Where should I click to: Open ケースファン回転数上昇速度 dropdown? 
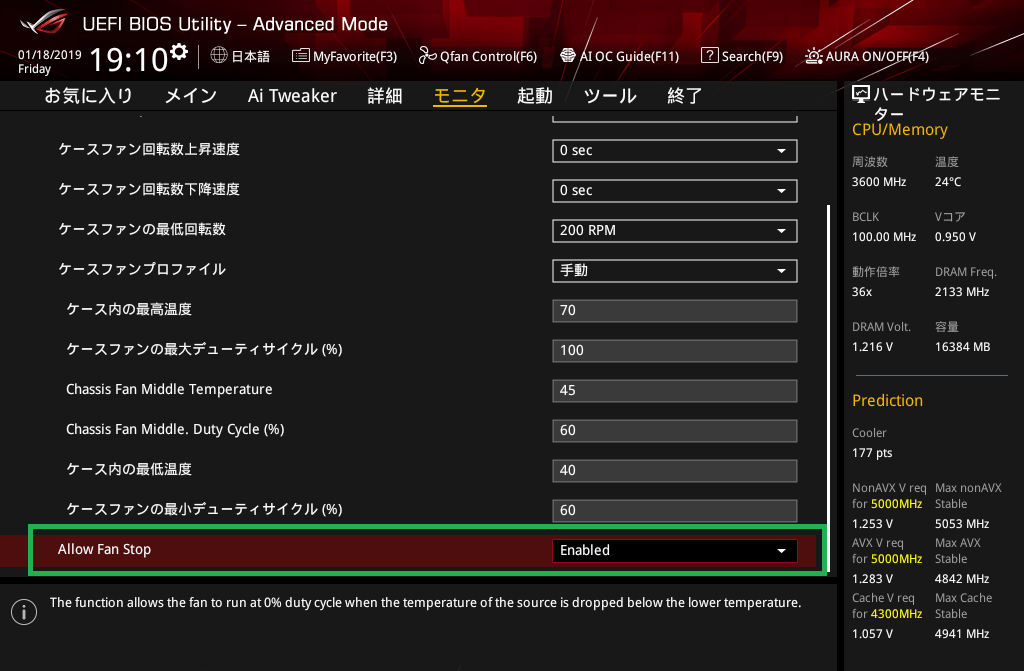(x=675, y=150)
